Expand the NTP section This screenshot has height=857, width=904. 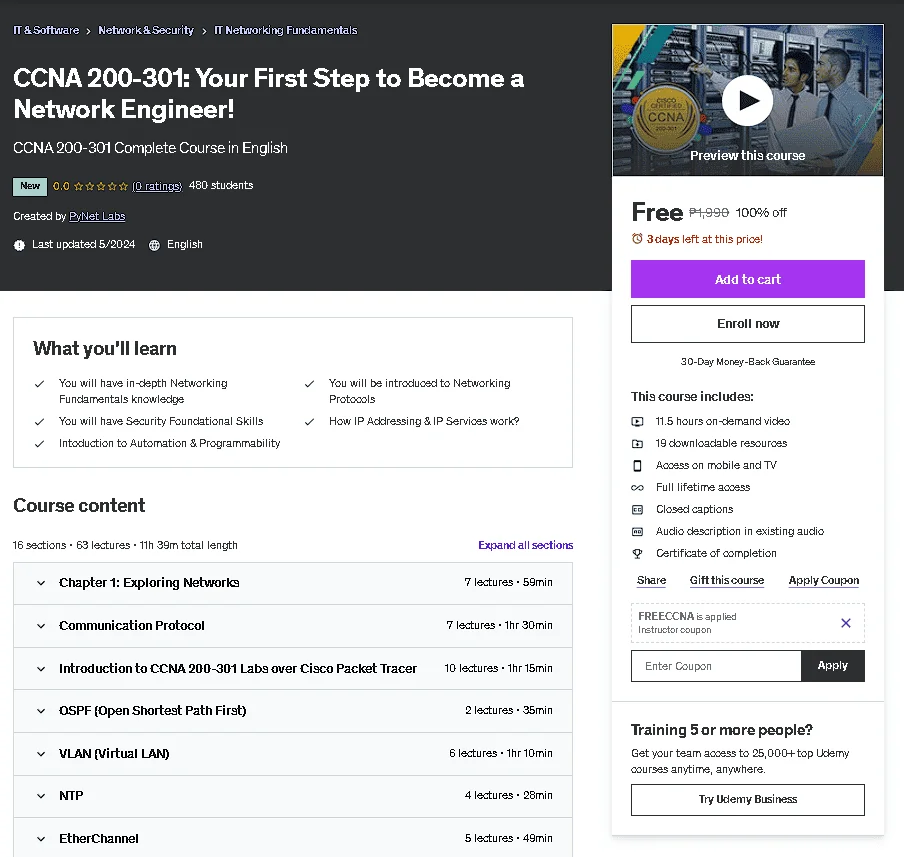293,796
